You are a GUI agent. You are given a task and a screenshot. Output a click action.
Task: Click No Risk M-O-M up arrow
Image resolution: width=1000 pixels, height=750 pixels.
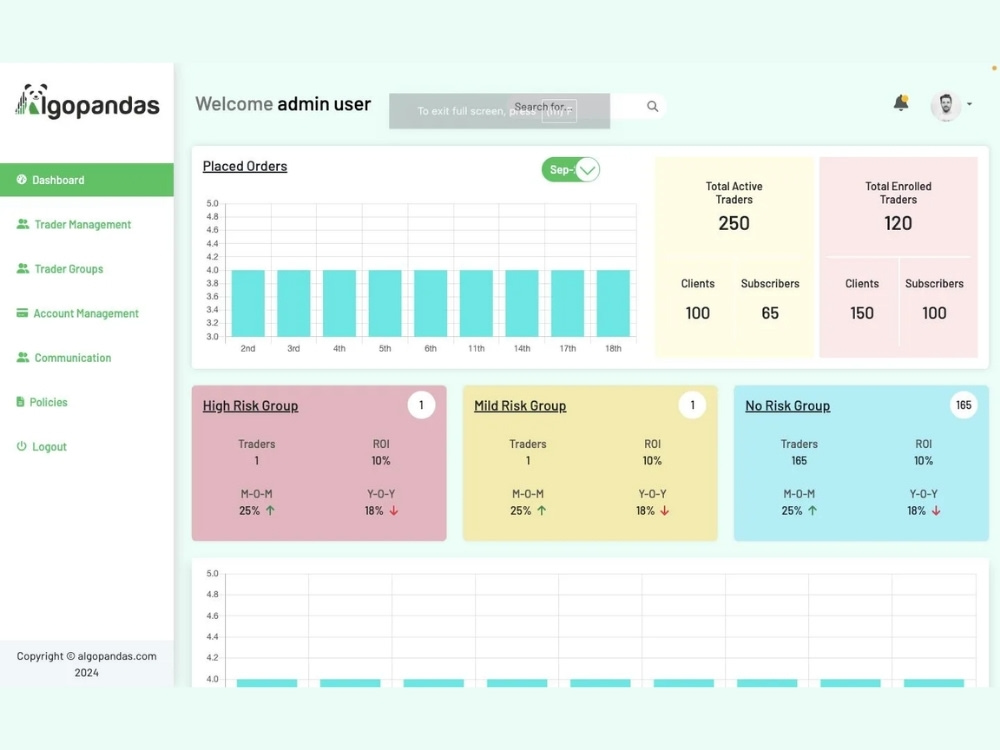[812, 510]
